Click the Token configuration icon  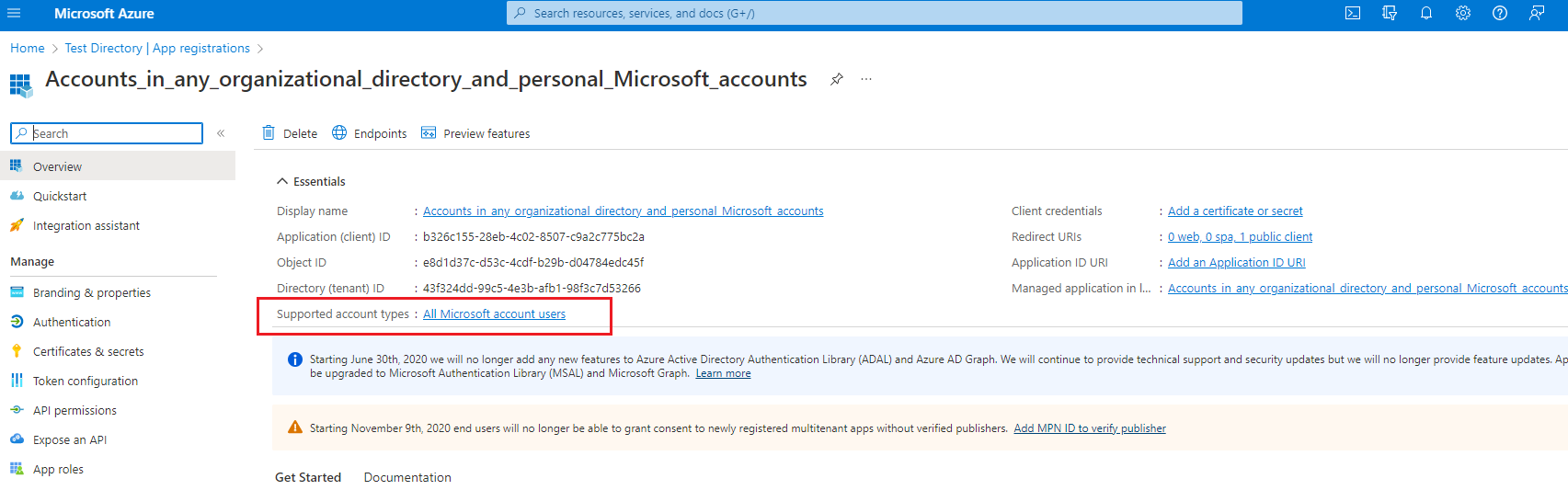coord(17,380)
